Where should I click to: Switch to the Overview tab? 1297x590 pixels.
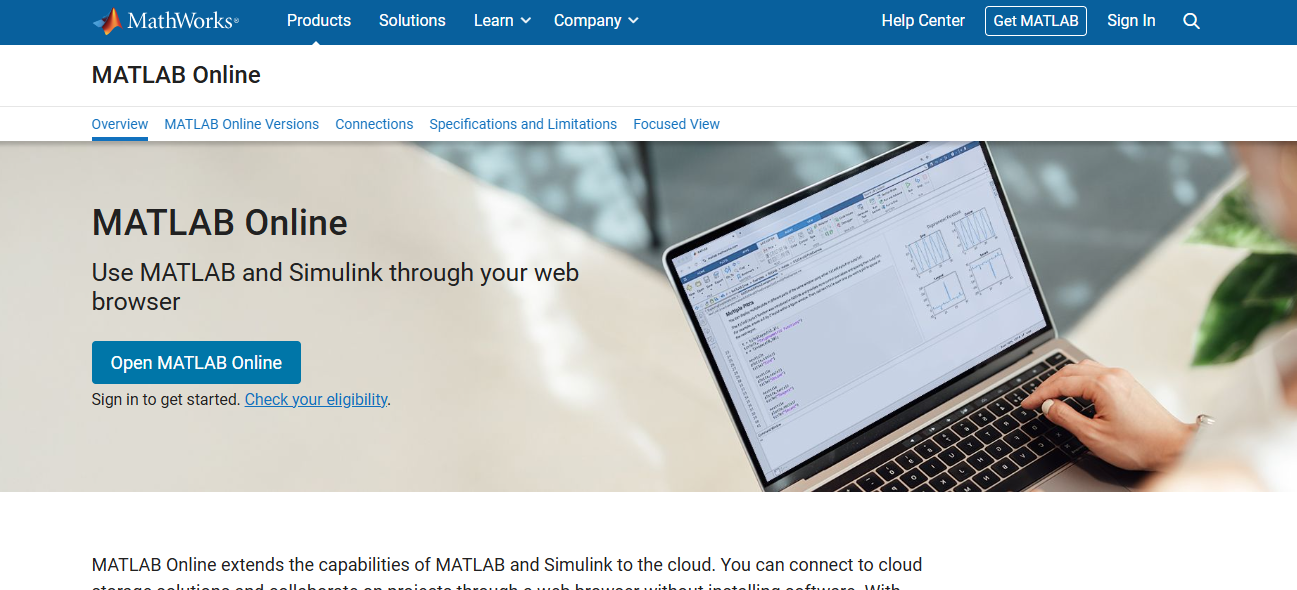119,124
